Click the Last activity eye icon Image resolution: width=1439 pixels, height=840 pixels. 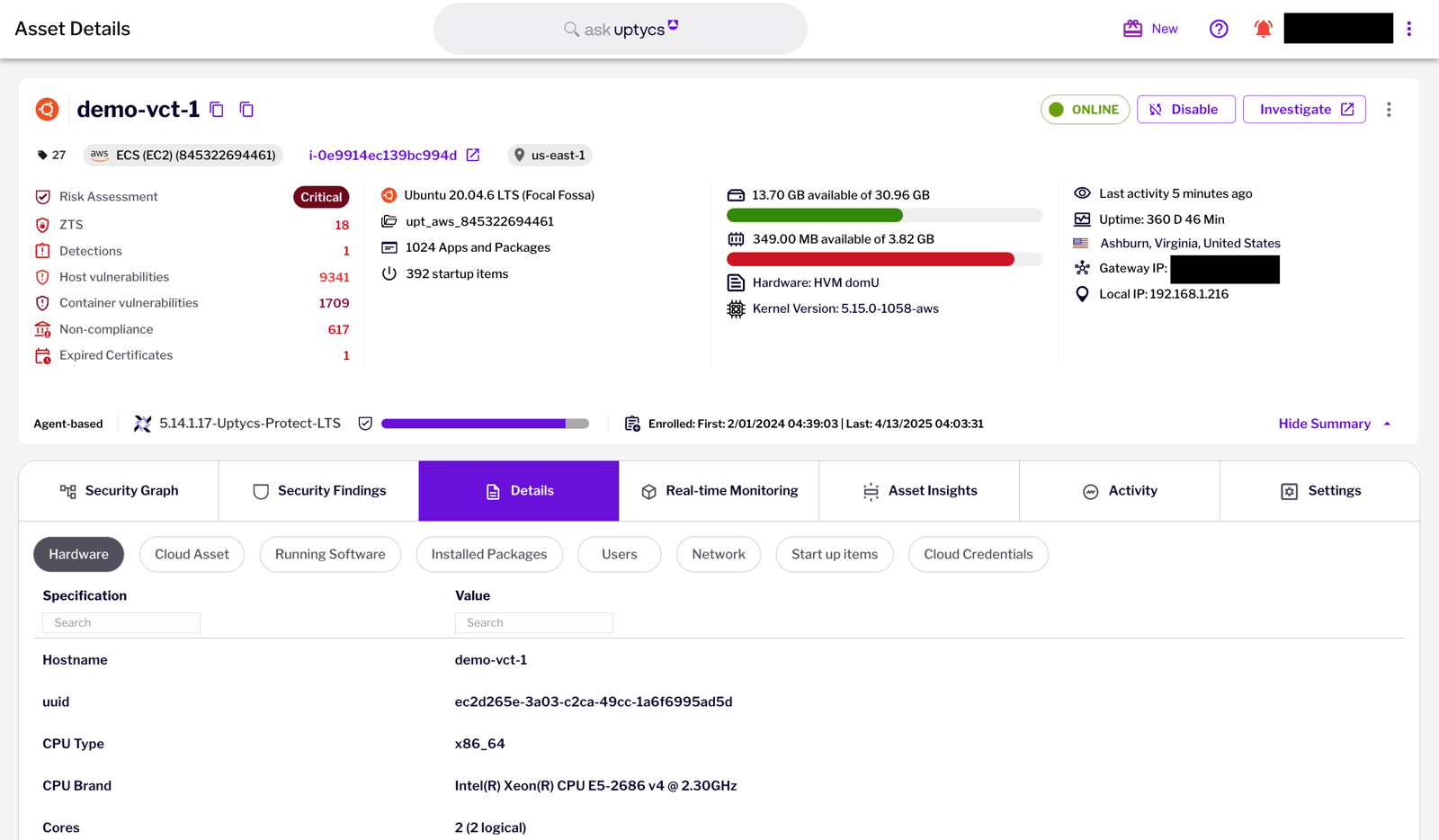pos(1082,193)
